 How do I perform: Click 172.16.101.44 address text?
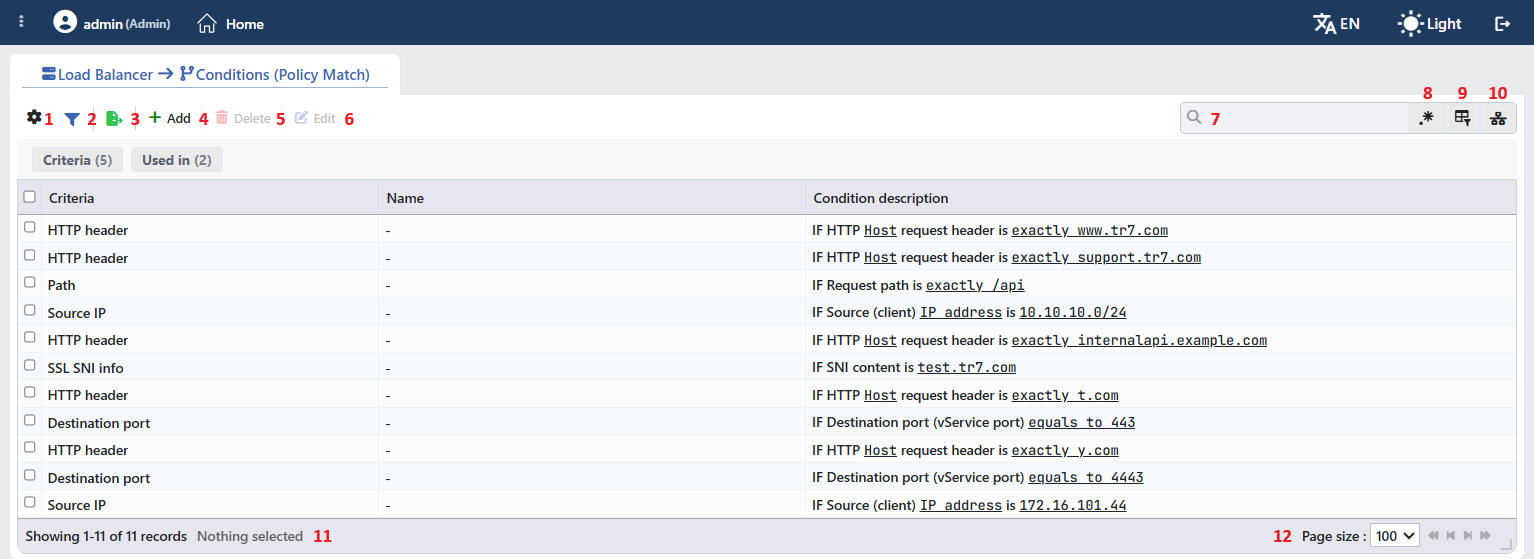click(1073, 505)
